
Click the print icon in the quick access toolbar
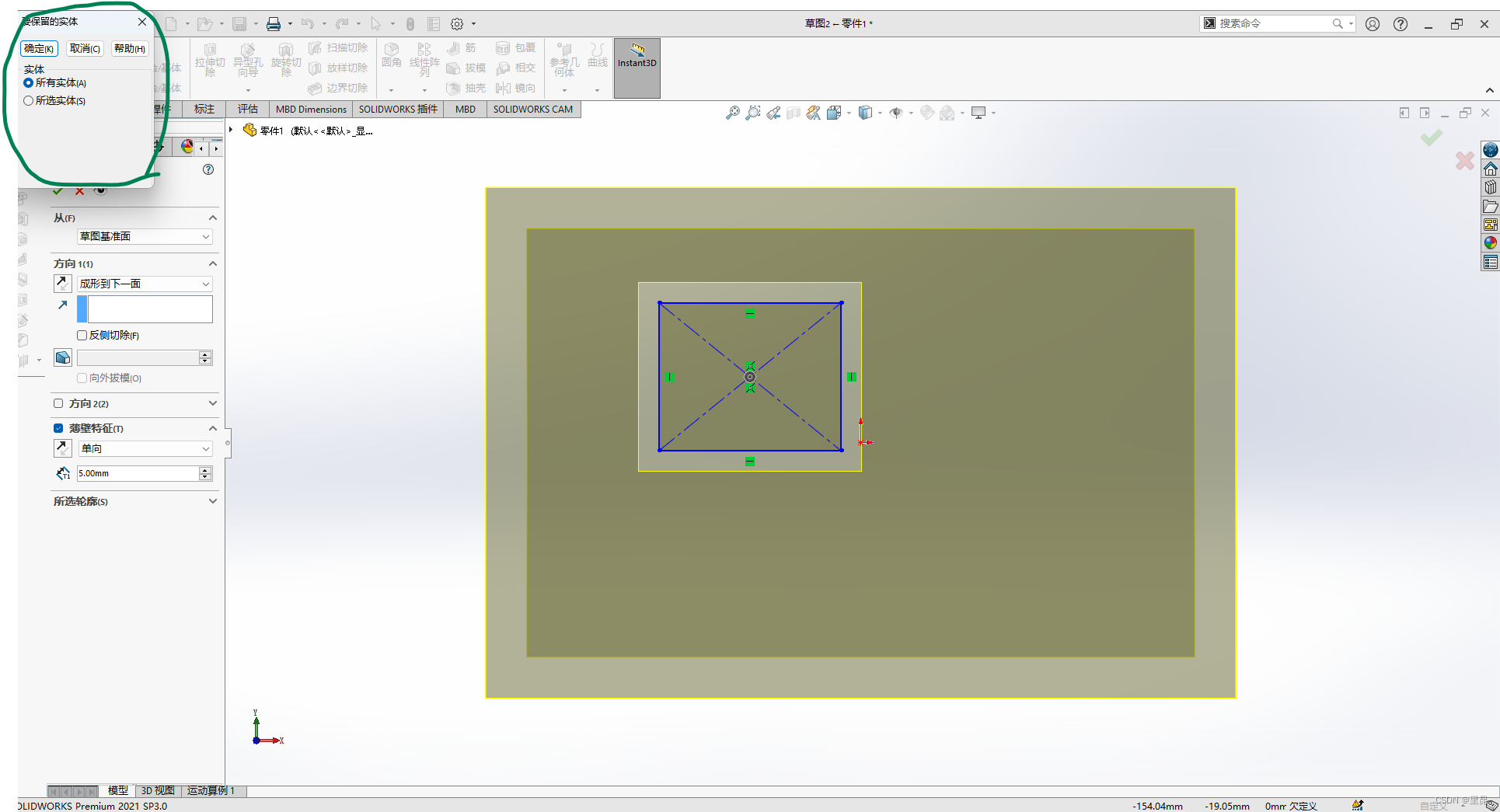274,24
